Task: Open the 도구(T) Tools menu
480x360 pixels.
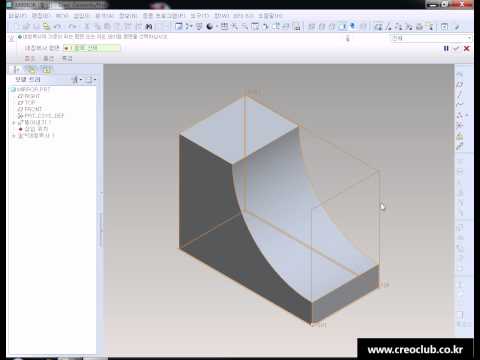Action: tap(200, 16)
